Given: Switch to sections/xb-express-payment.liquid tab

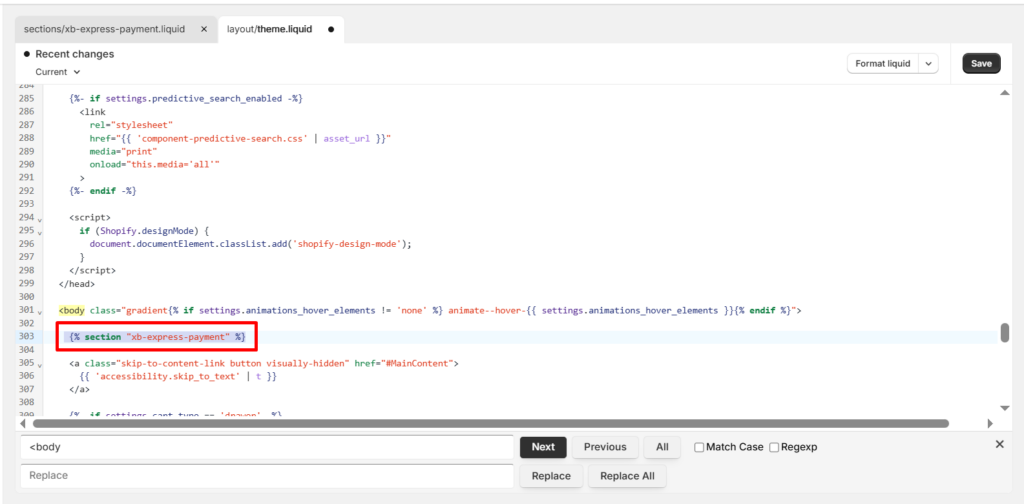Looking at the screenshot, I should [x=105, y=29].
